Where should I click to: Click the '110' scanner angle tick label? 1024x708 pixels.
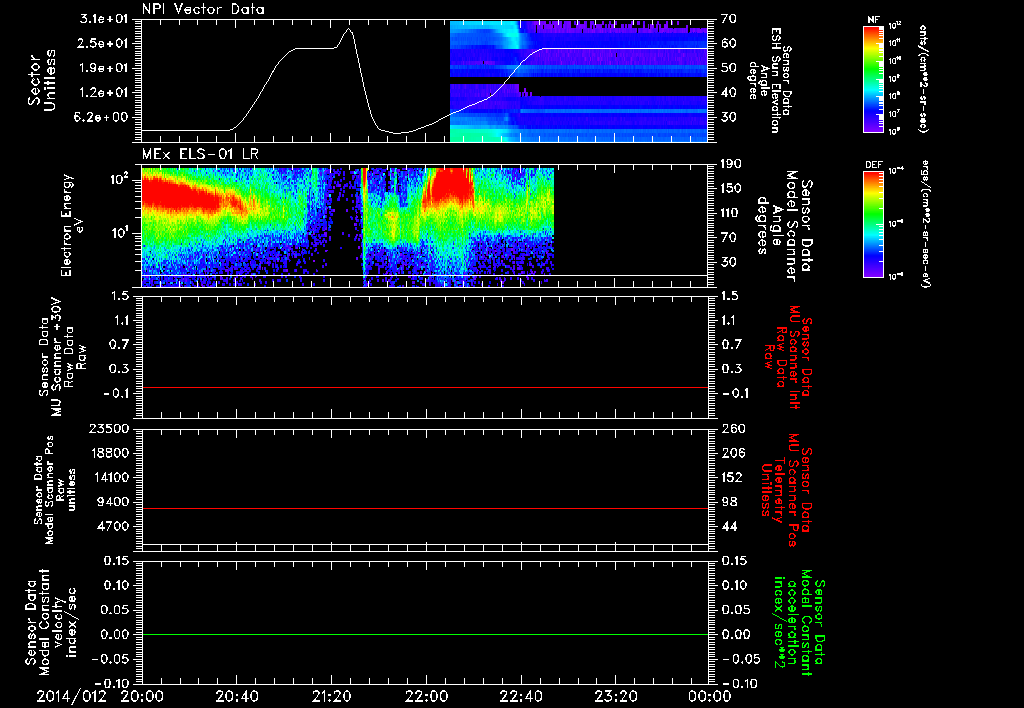pyautogui.click(x=731, y=213)
